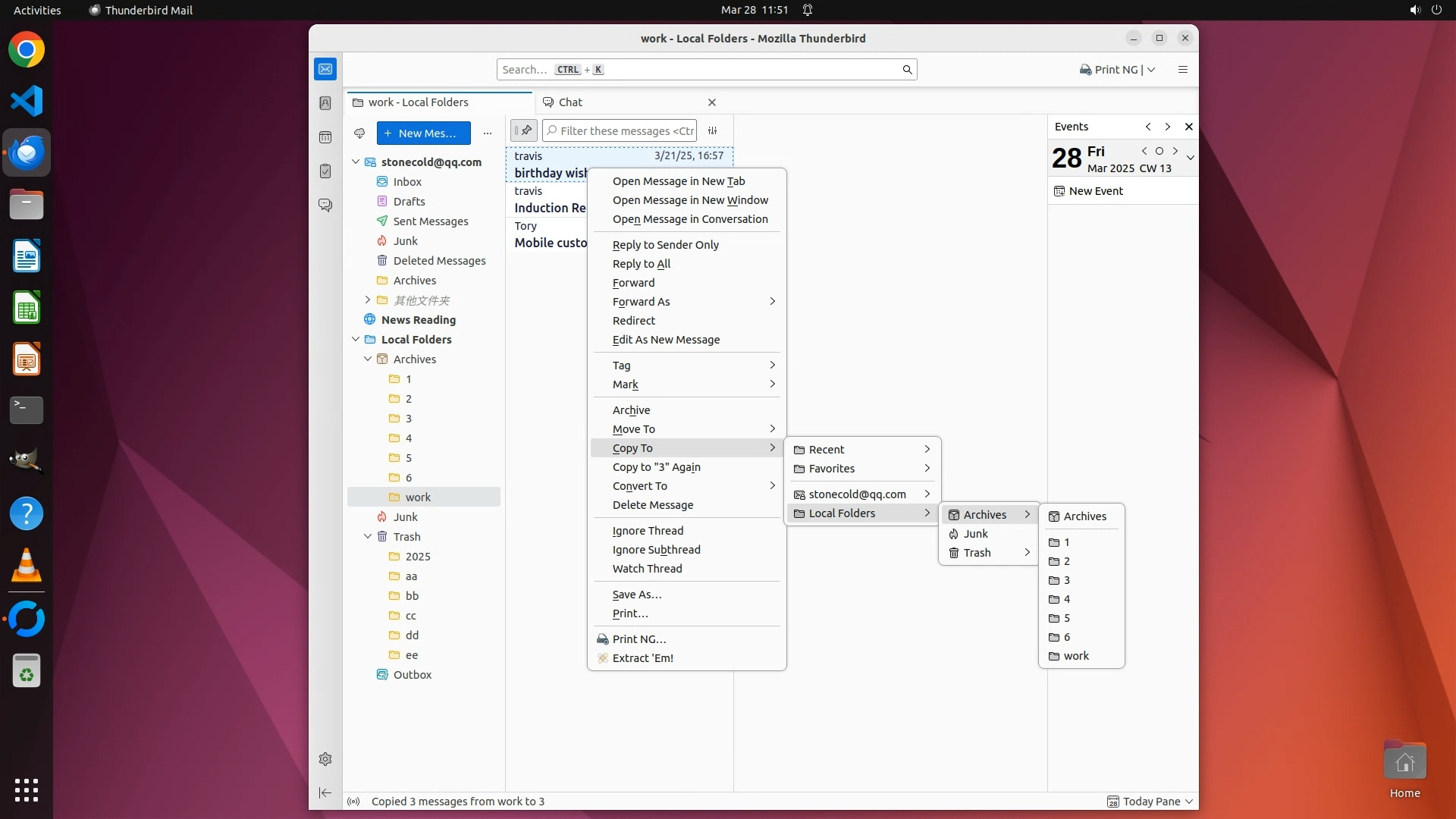Open Thunderbird settings gear icon

coord(325,759)
